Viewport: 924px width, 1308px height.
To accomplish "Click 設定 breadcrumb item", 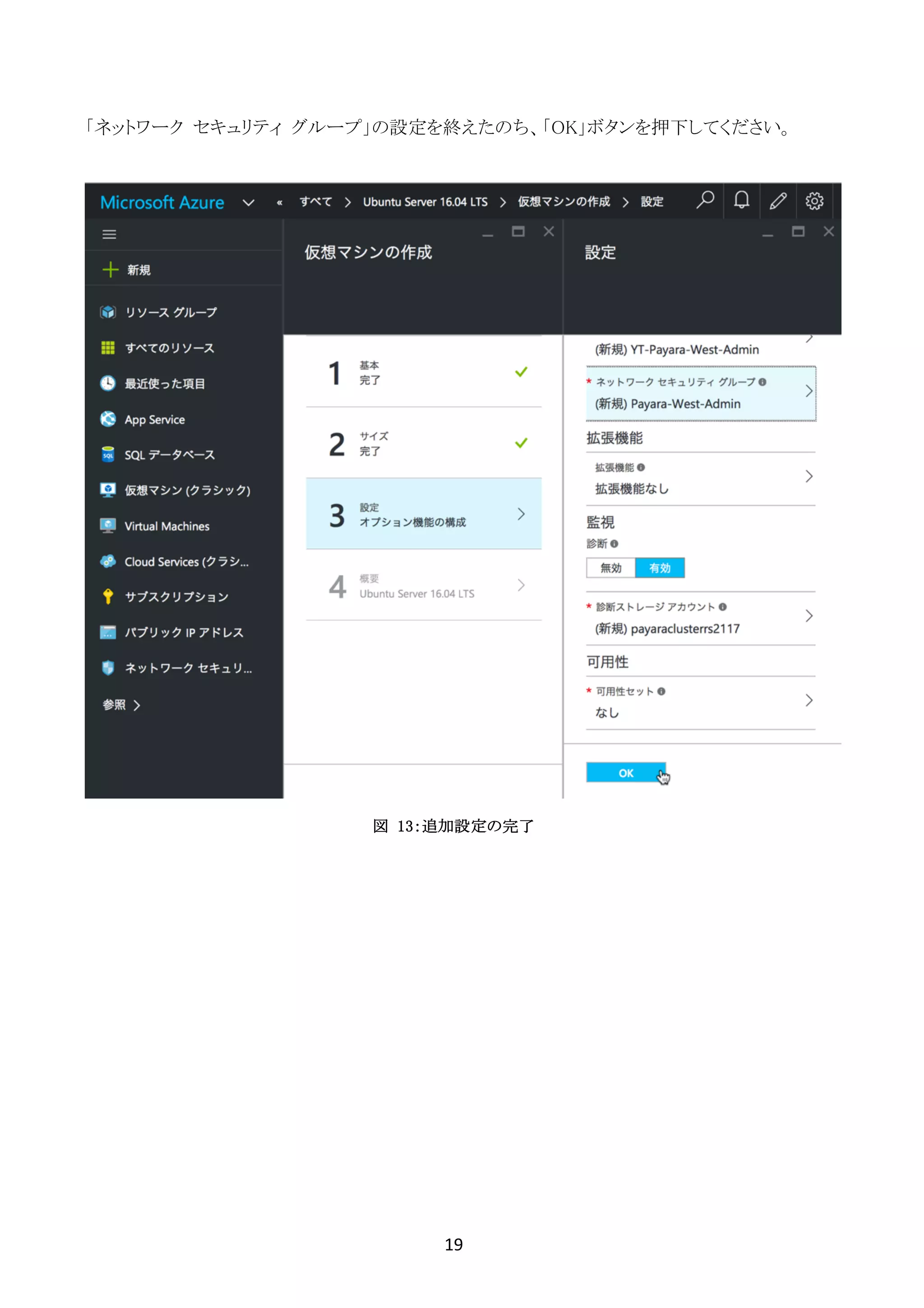I will tap(652, 202).
